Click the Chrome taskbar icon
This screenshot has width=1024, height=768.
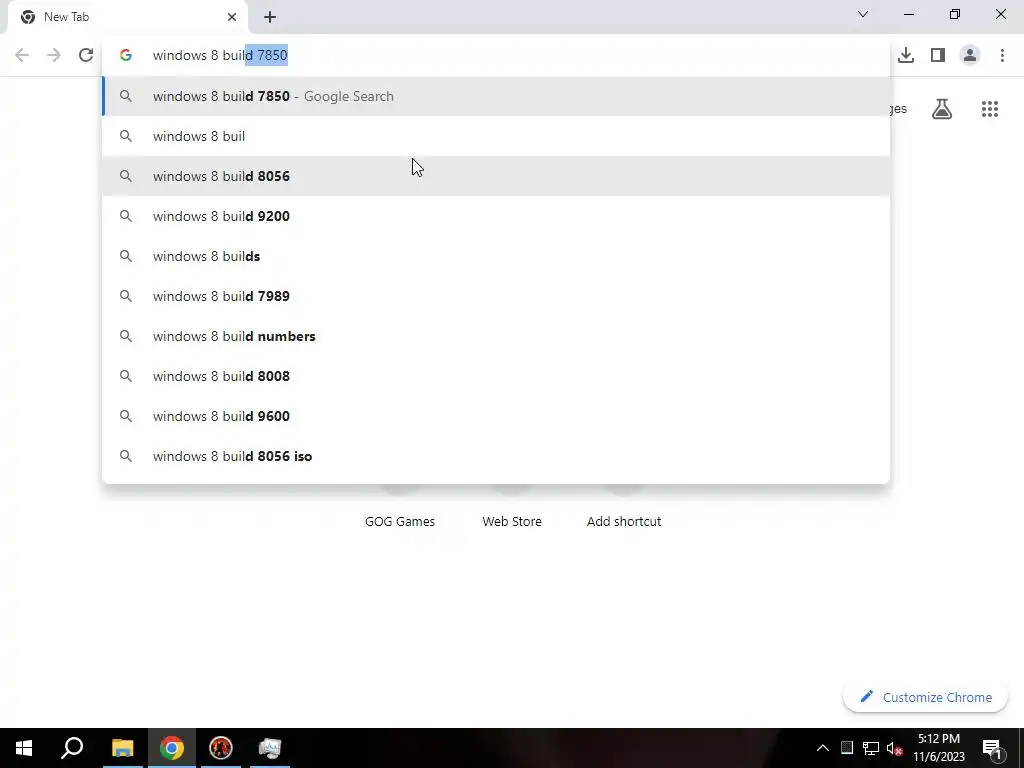tap(172, 748)
